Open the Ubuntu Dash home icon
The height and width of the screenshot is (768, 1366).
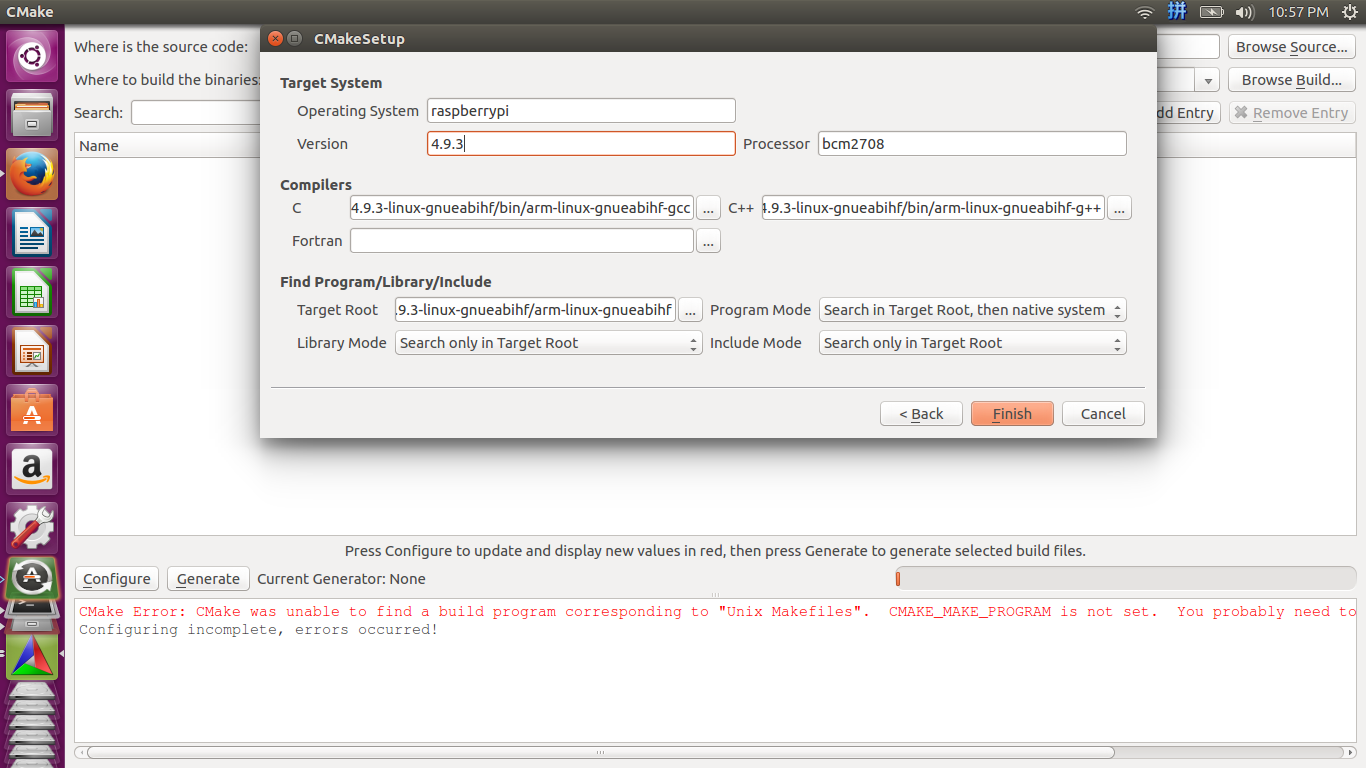[x=32, y=56]
